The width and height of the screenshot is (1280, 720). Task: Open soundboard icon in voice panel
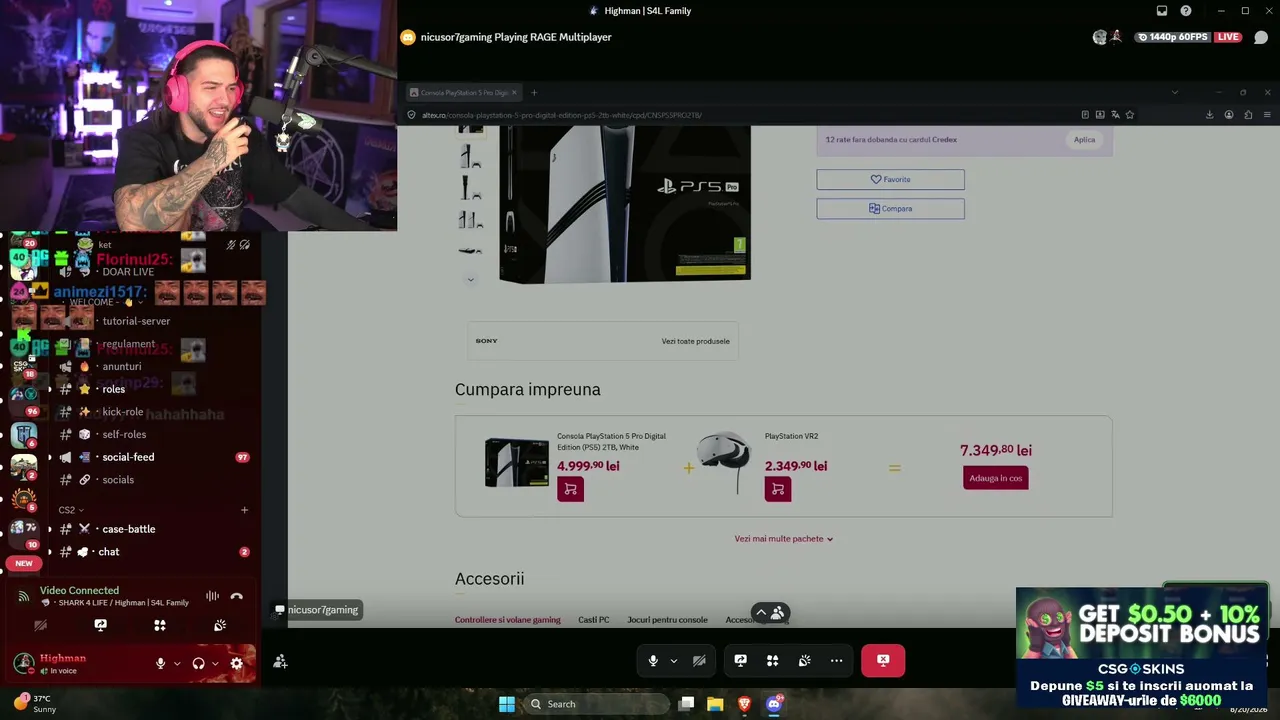(x=220, y=625)
